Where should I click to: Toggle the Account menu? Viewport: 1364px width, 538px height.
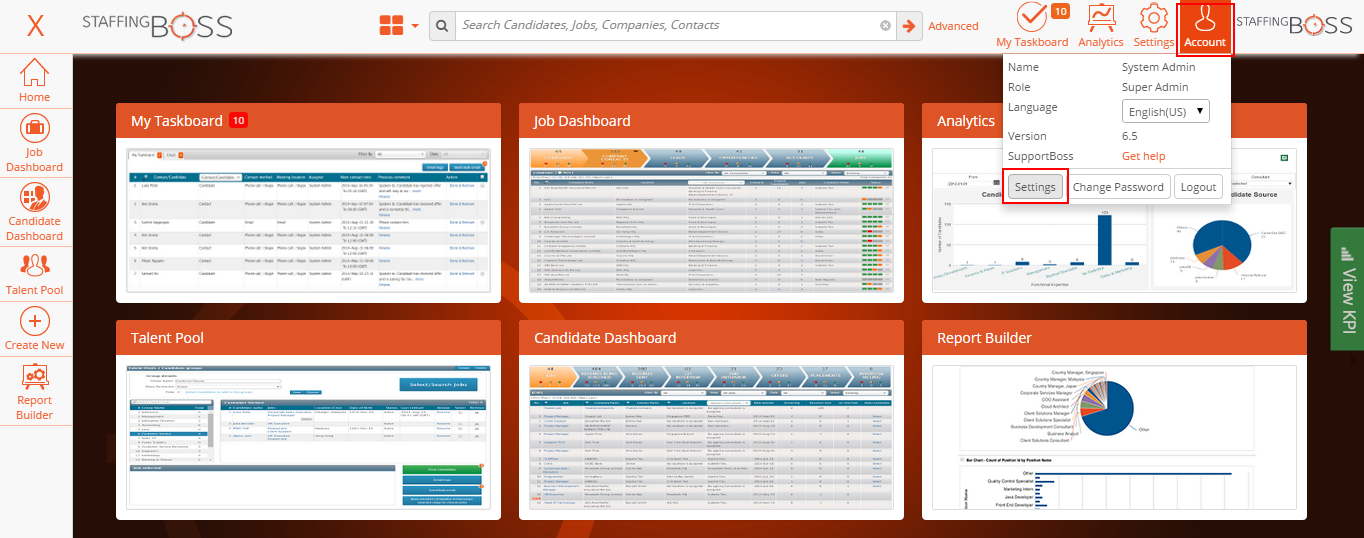click(x=1205, y=27)
